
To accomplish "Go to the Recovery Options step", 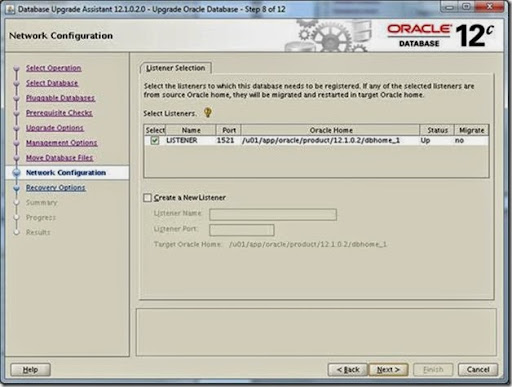I will point(56,188).
